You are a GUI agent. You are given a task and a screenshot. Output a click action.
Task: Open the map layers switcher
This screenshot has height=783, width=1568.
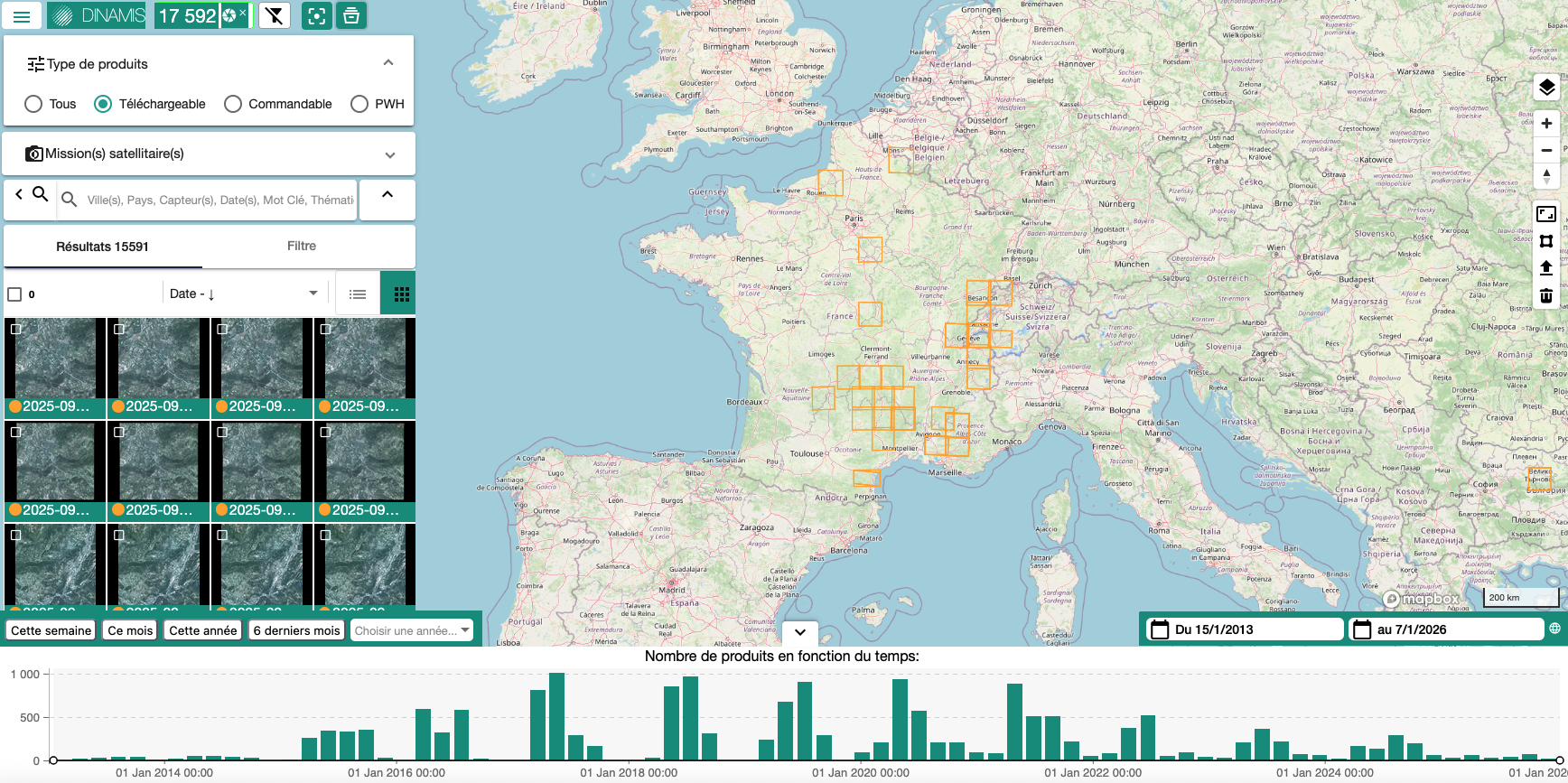click(1546, 88)
